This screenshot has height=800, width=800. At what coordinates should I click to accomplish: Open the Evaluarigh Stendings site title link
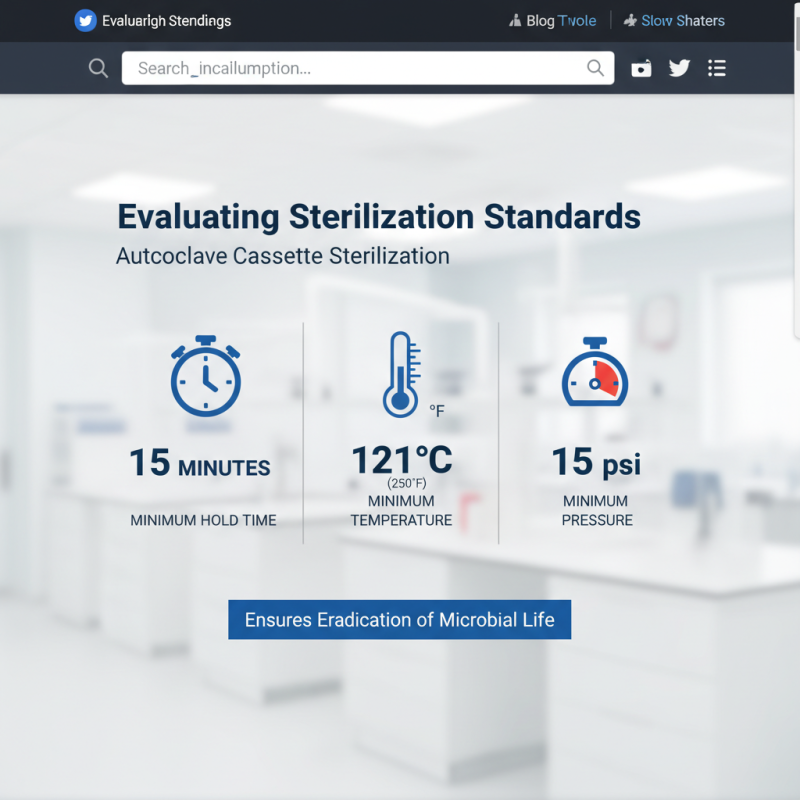coord(166,21)
